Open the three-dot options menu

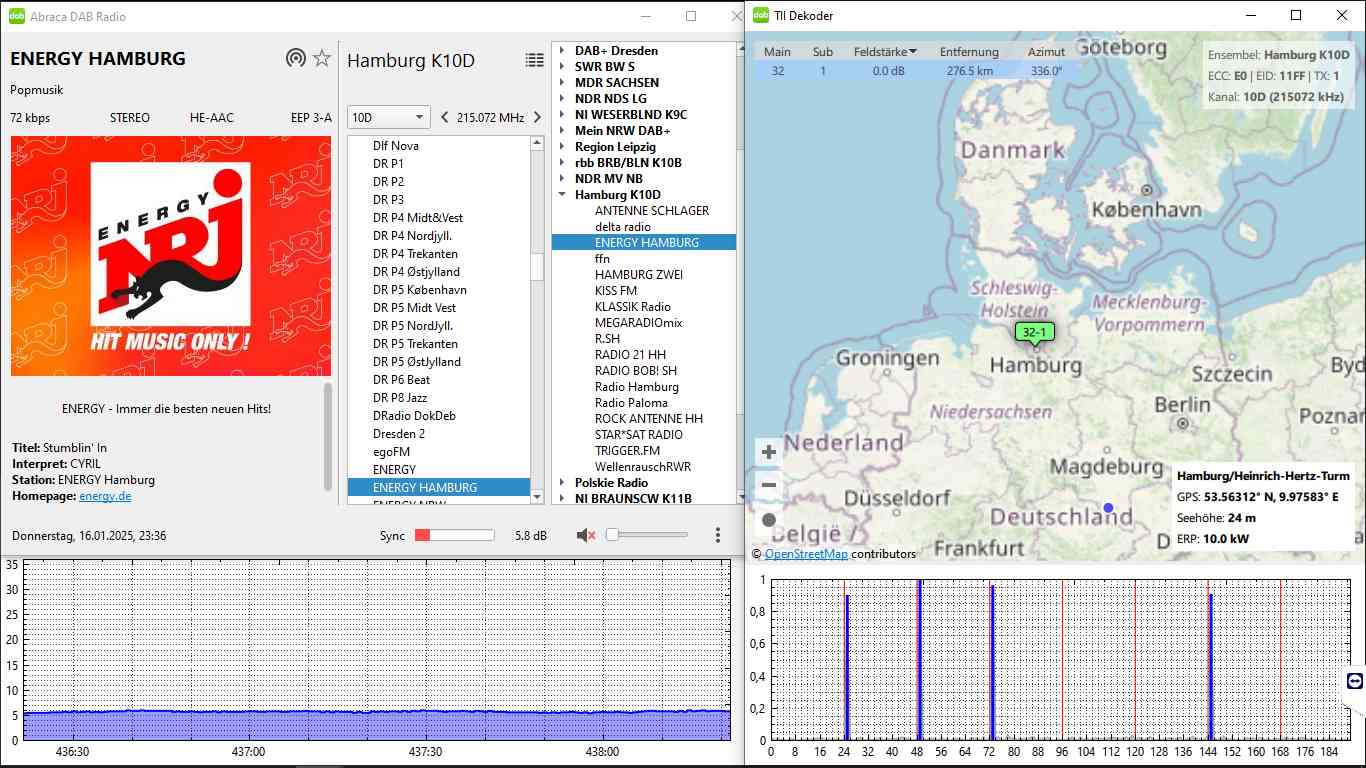(718, 536)
